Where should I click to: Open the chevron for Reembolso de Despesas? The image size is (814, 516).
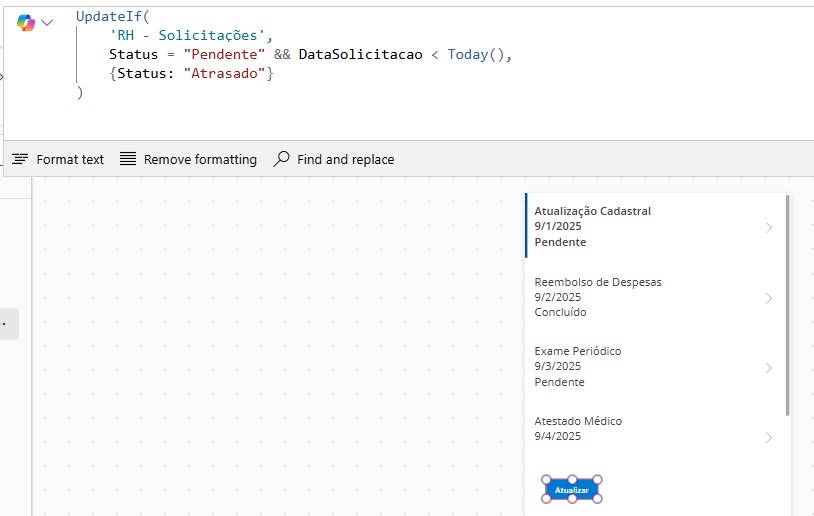point(768,298)
